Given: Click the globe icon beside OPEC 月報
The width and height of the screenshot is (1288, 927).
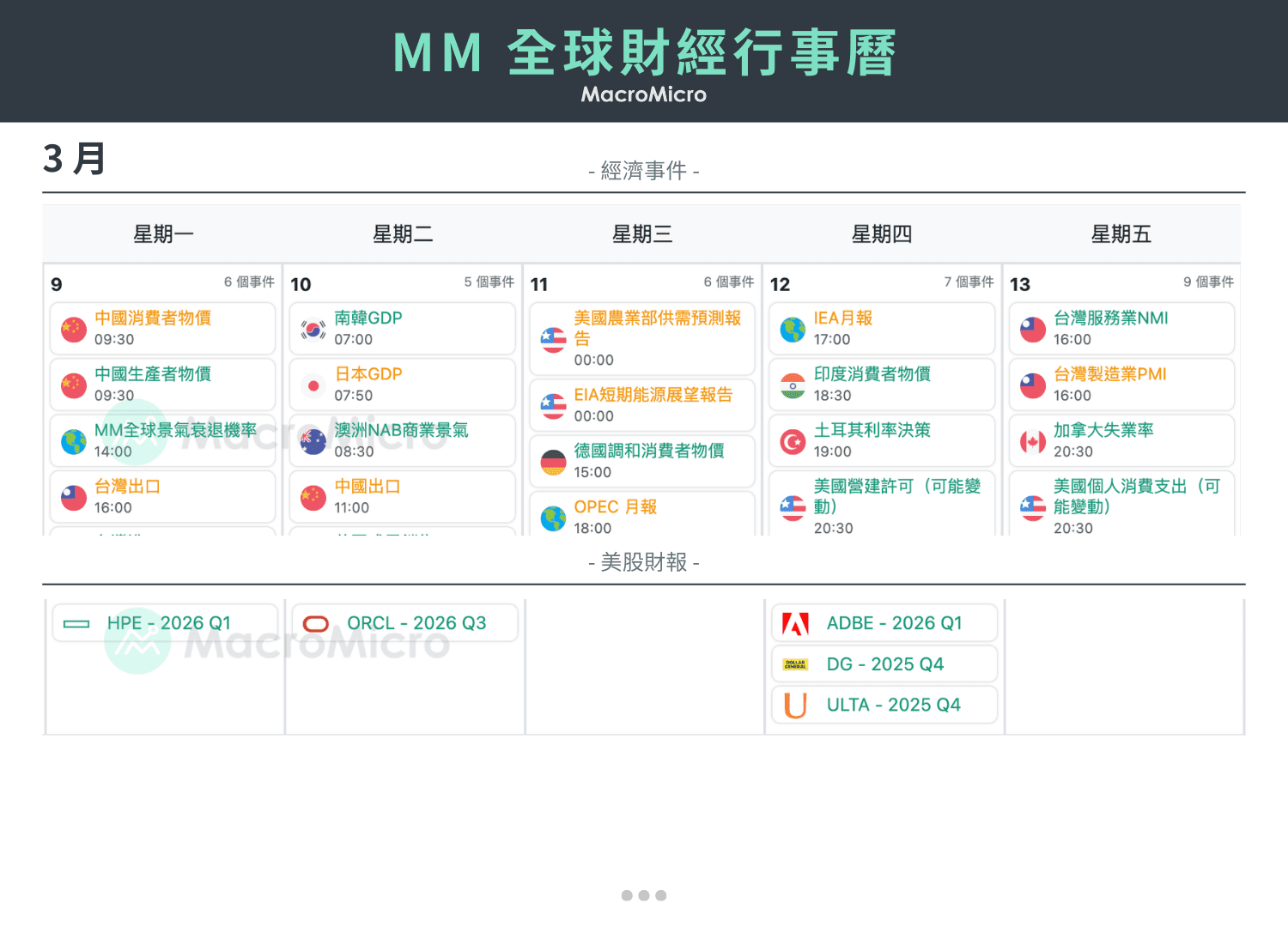Looking at the screenshot, I should click(553, 518).
